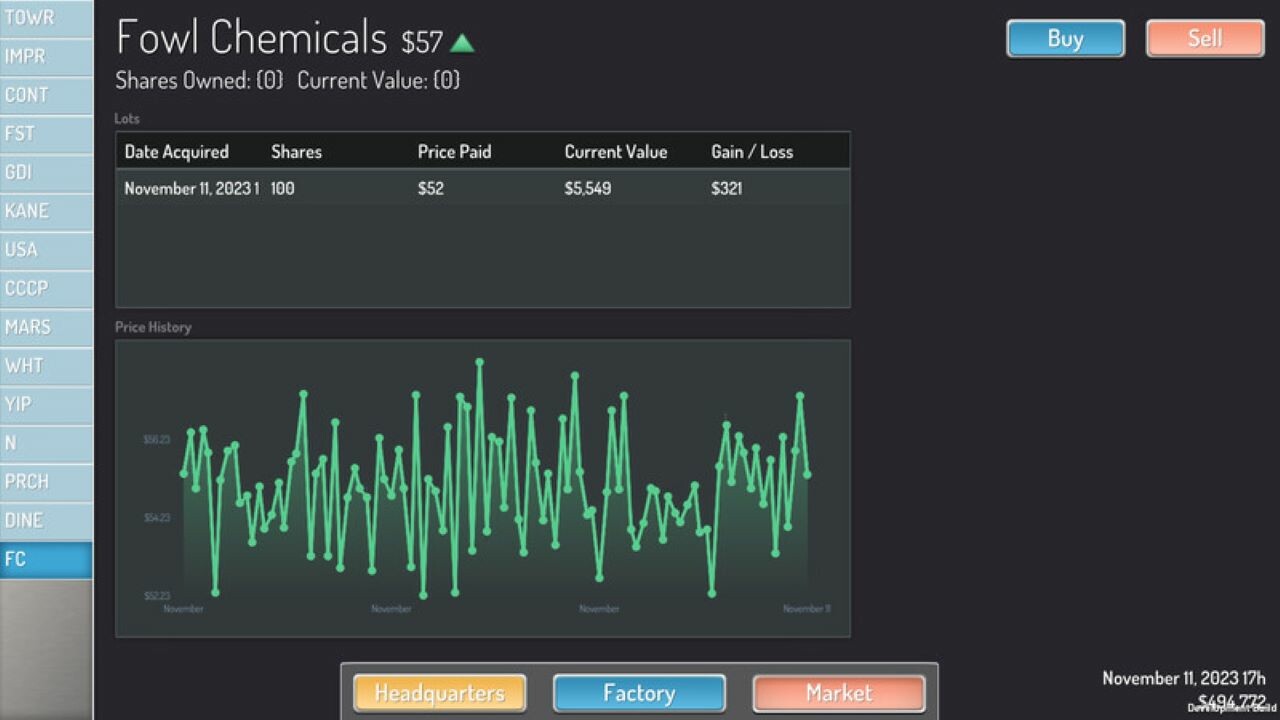
Task: Select KANE in the ticker list
Action: [x=46, y=211]
